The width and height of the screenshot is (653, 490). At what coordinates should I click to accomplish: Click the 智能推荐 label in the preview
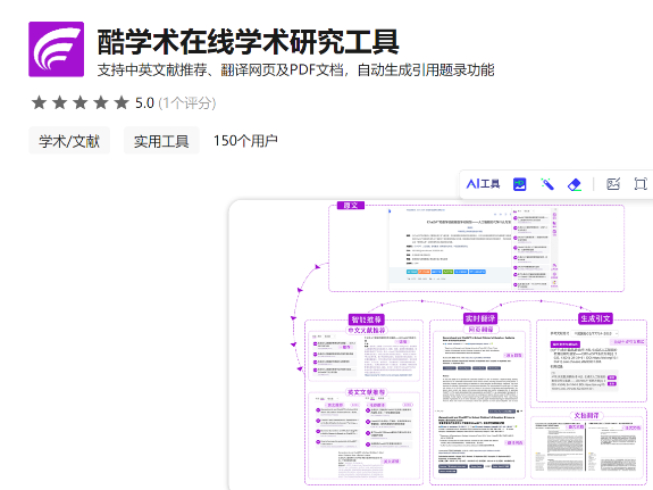tap(366, 319)
